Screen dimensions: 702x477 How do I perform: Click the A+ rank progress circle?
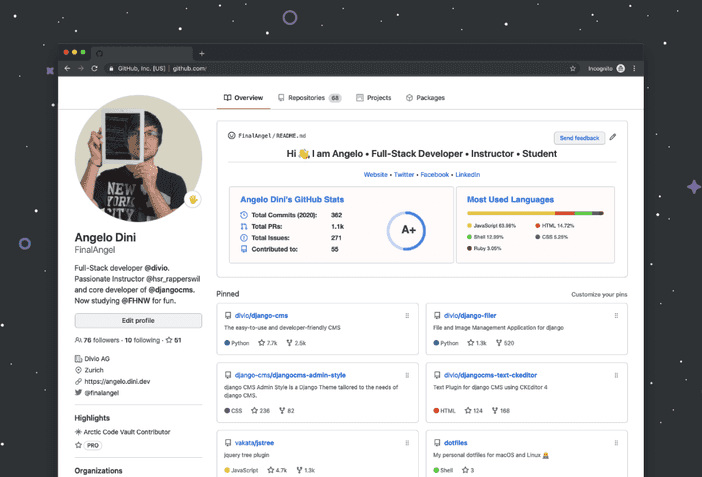pos(407,231)
